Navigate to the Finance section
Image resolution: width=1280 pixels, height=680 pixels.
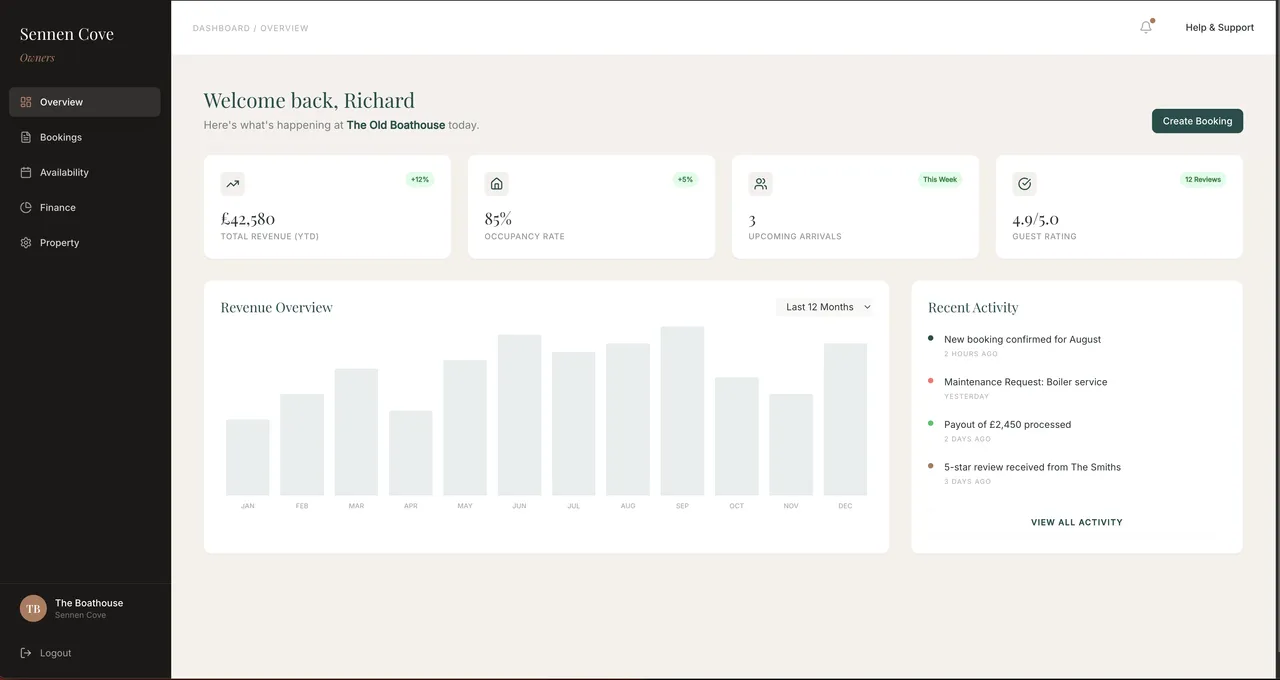(57, 207)
